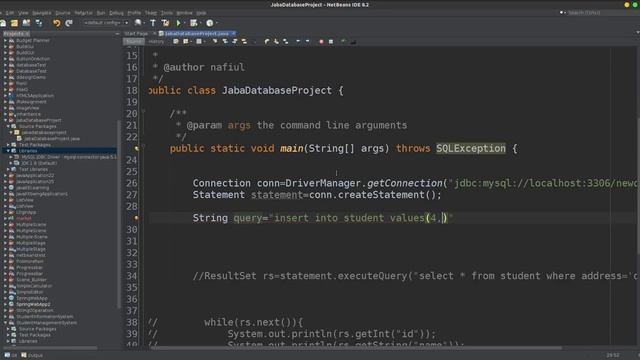Click the New File toolbar icon

click(3, 23)
